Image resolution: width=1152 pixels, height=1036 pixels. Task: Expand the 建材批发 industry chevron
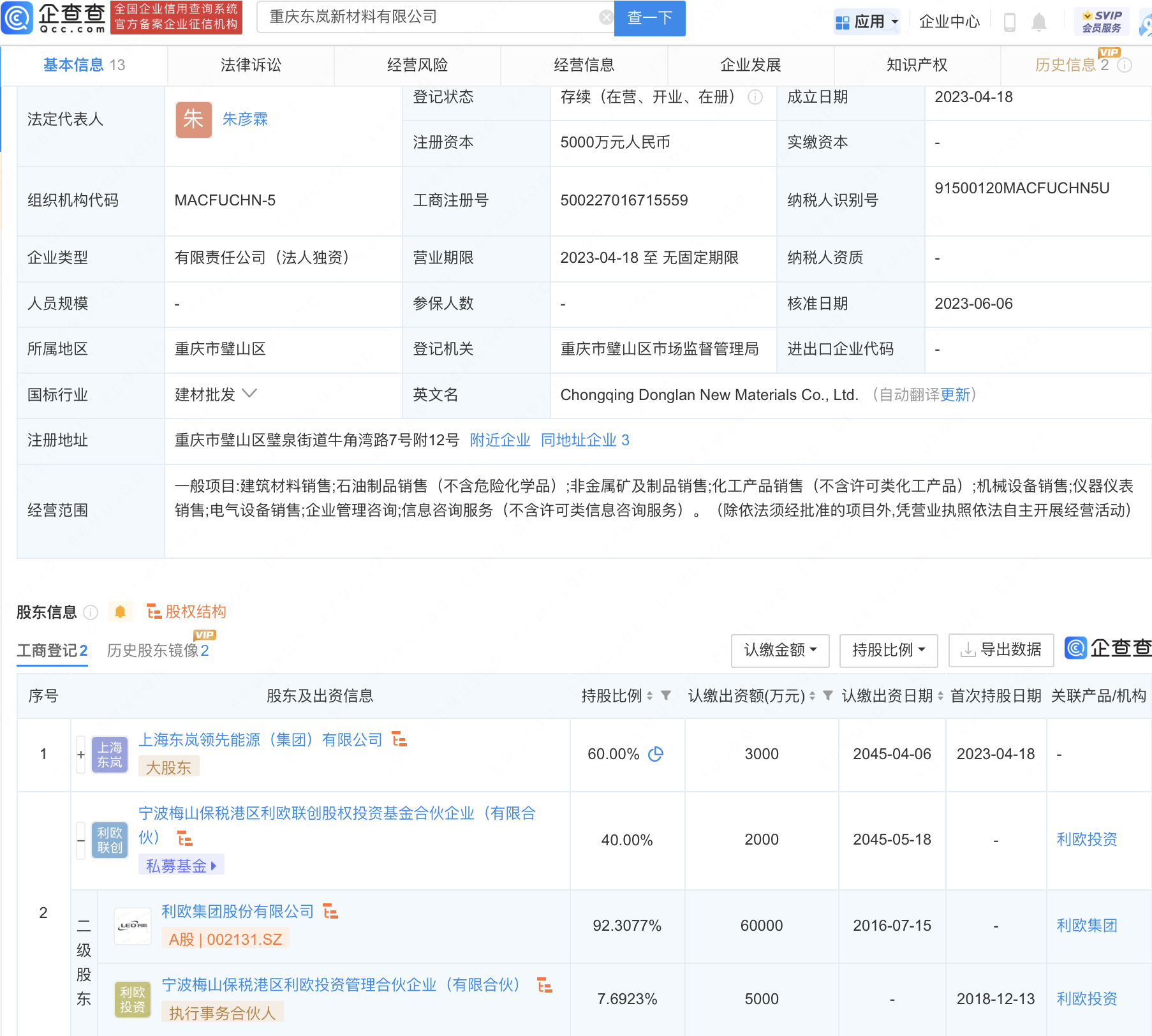[249, 394]
